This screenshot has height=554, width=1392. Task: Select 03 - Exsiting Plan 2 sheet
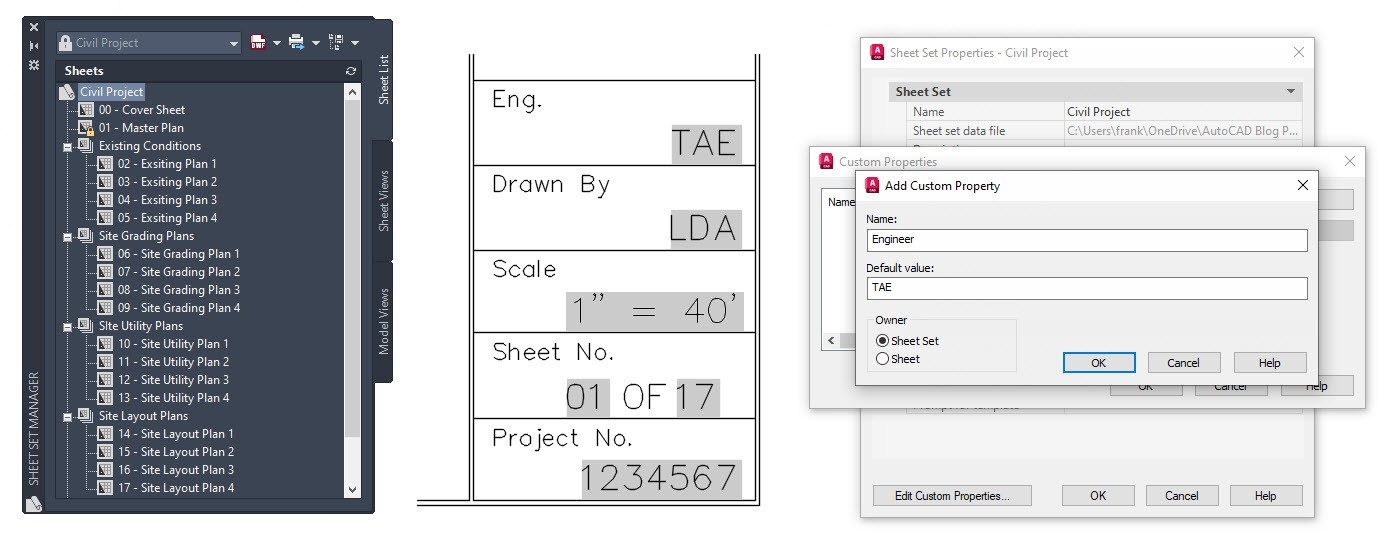167,182
